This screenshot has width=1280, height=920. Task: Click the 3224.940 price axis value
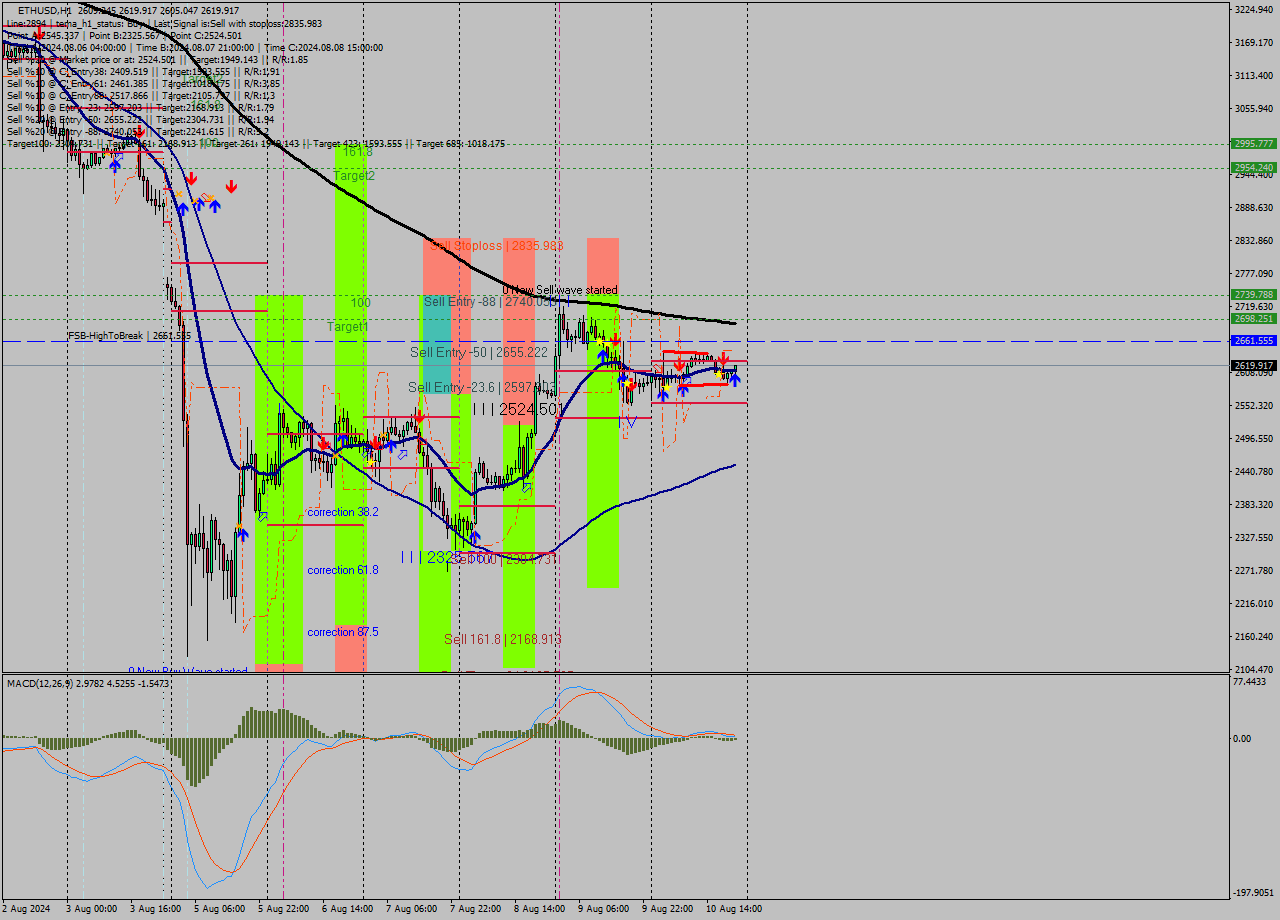click(1254, 9)
